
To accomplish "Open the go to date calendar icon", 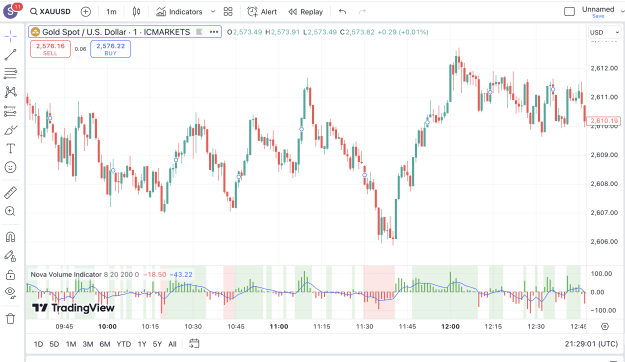I will pos(194,344).
